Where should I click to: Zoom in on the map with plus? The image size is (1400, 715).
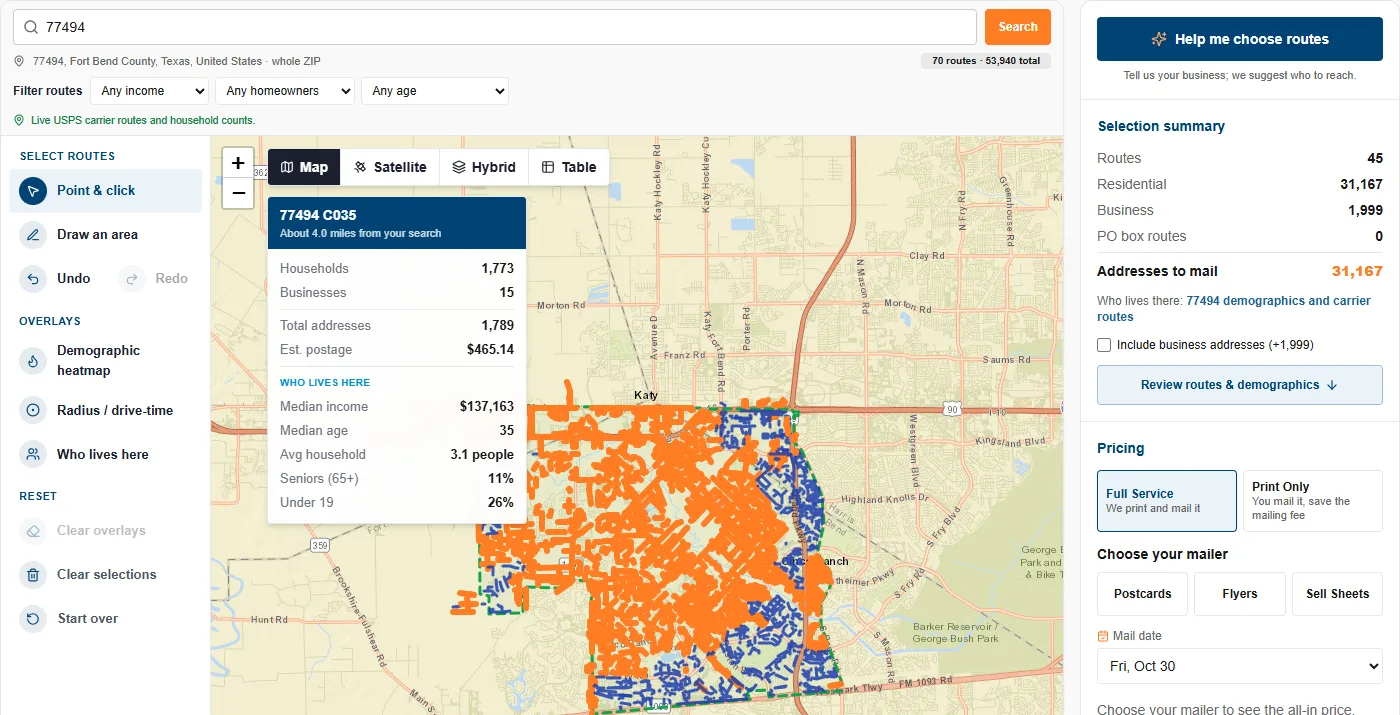[238, 163]
